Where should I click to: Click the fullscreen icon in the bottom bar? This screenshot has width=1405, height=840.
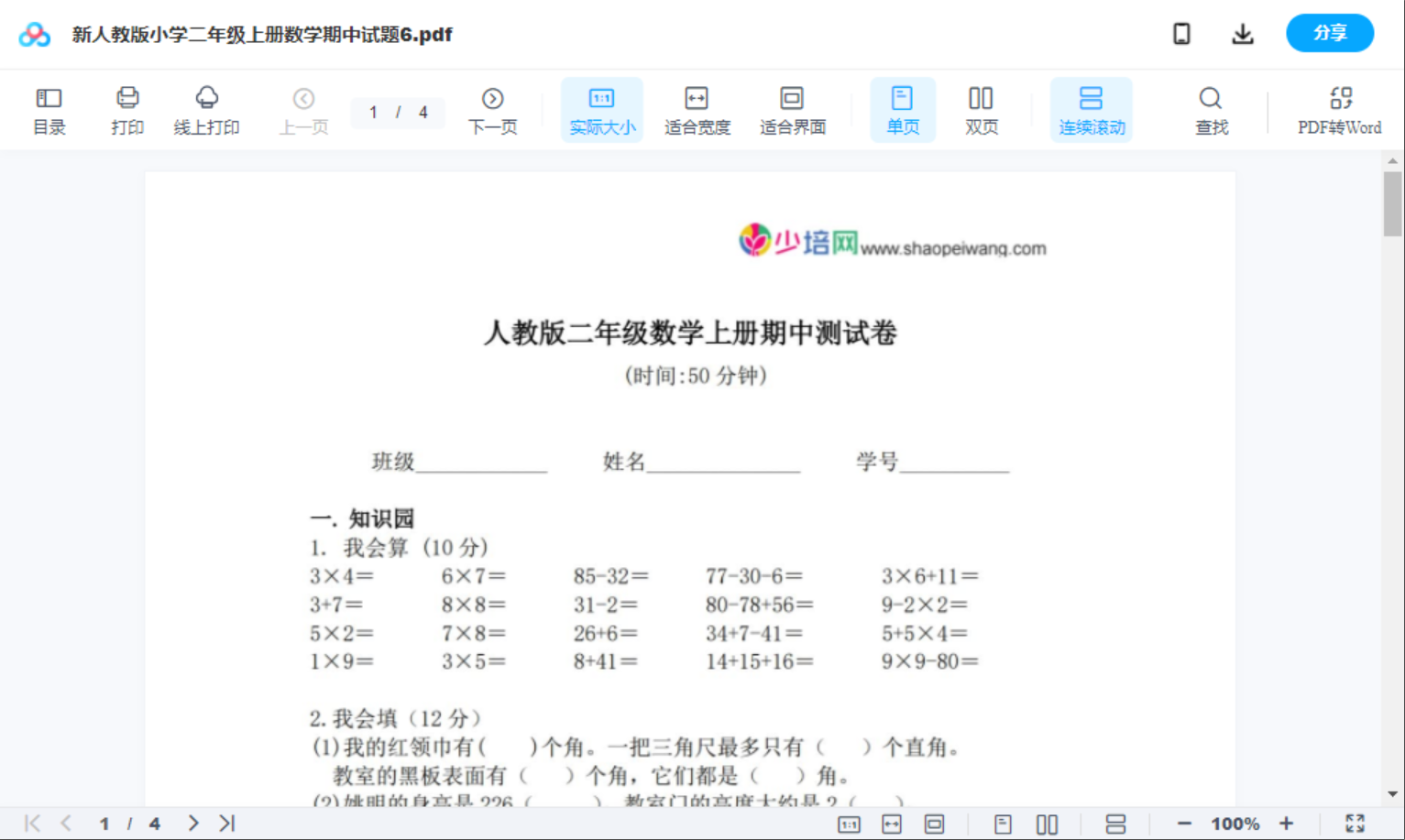tap(1356, 823)
